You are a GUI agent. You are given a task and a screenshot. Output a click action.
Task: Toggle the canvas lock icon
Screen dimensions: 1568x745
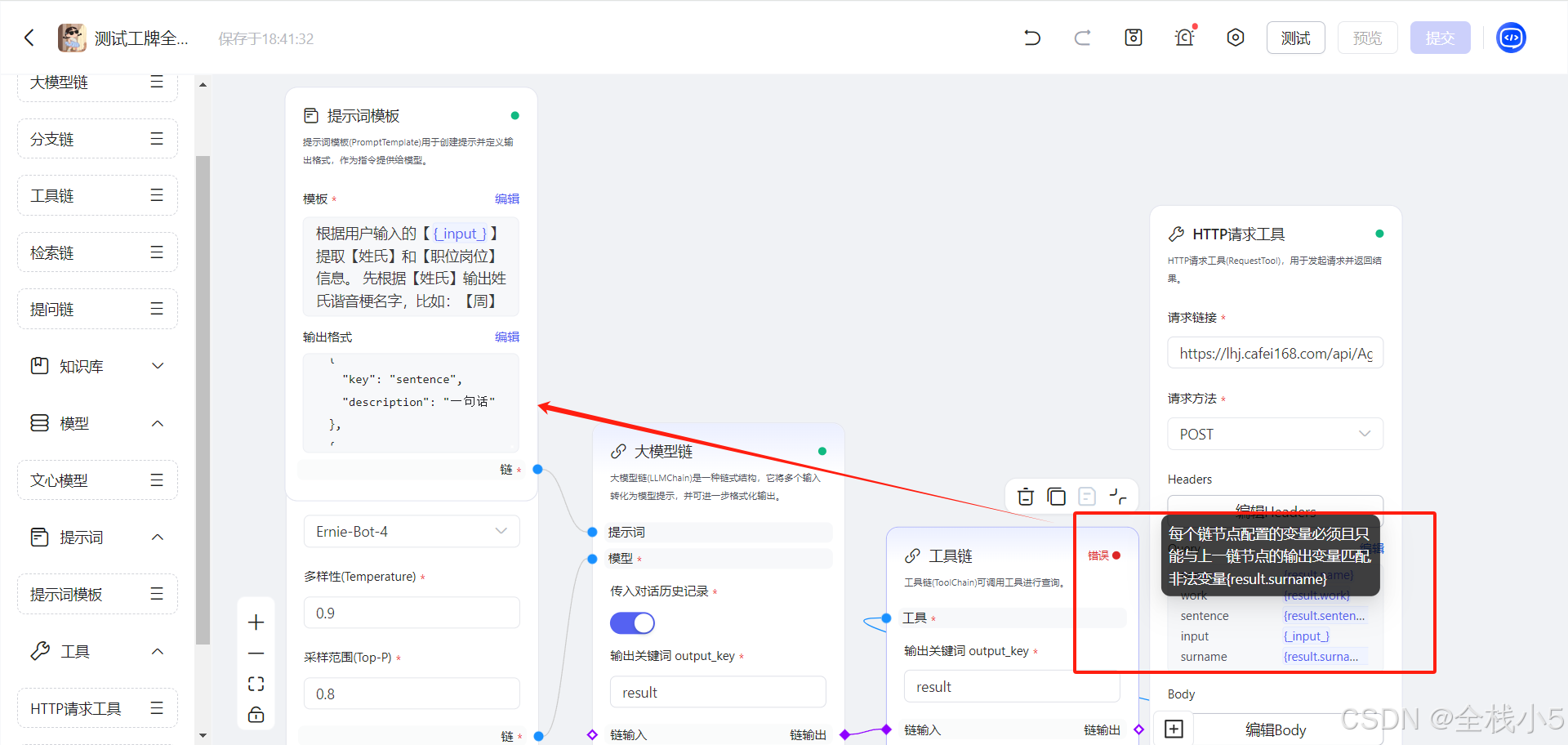[x=256, y=715]
